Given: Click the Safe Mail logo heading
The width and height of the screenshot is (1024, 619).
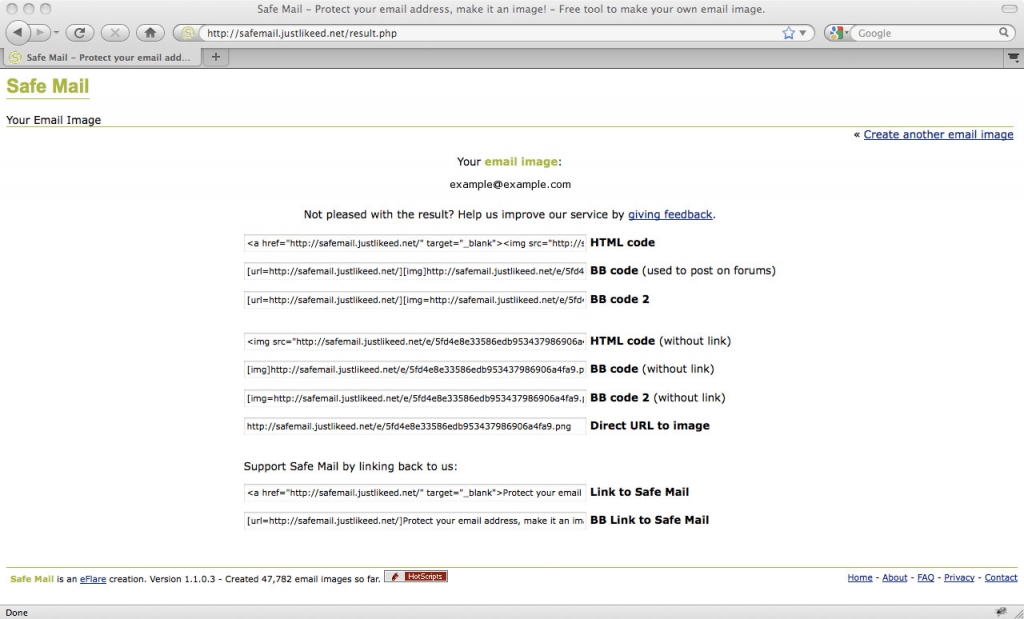Looking at the screenshot, I should point(48,86).
